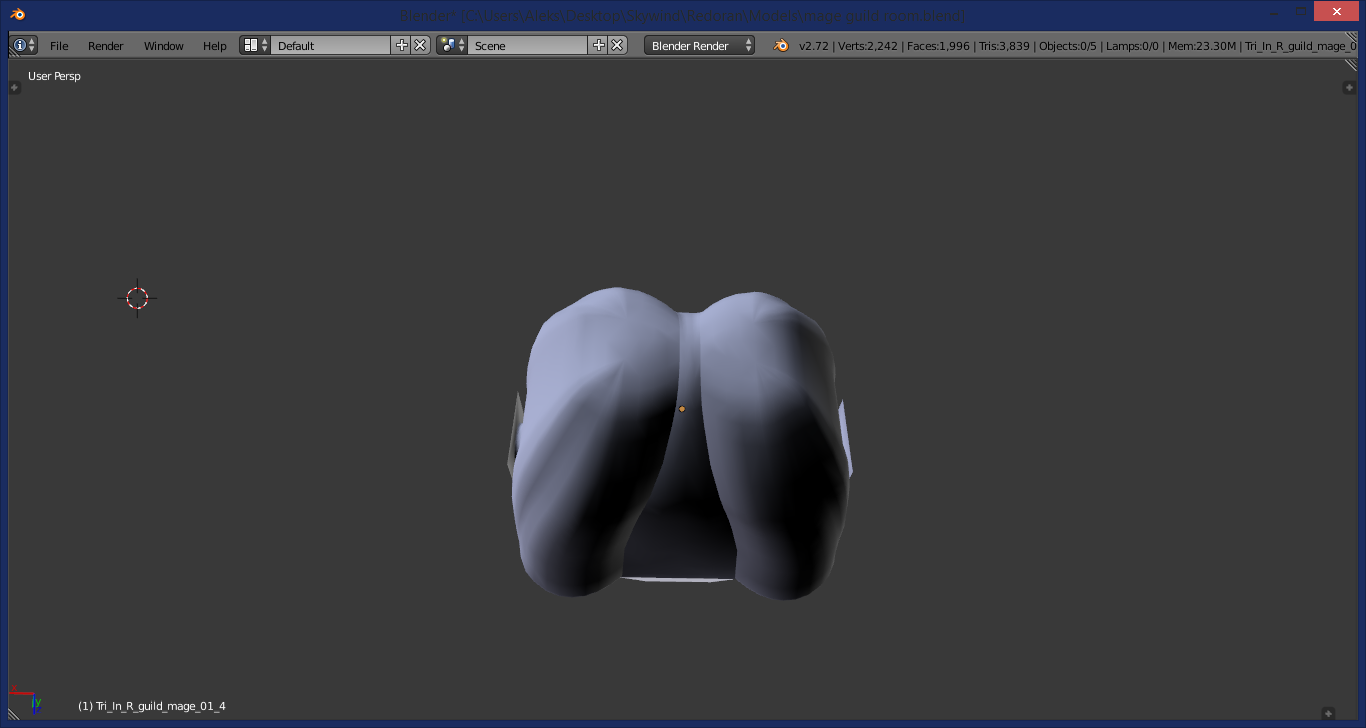Image resolution: width=1366 pixels, height=728 pixels.
Task: Click the orange object origin dot
Action: (x=682, y=409)
